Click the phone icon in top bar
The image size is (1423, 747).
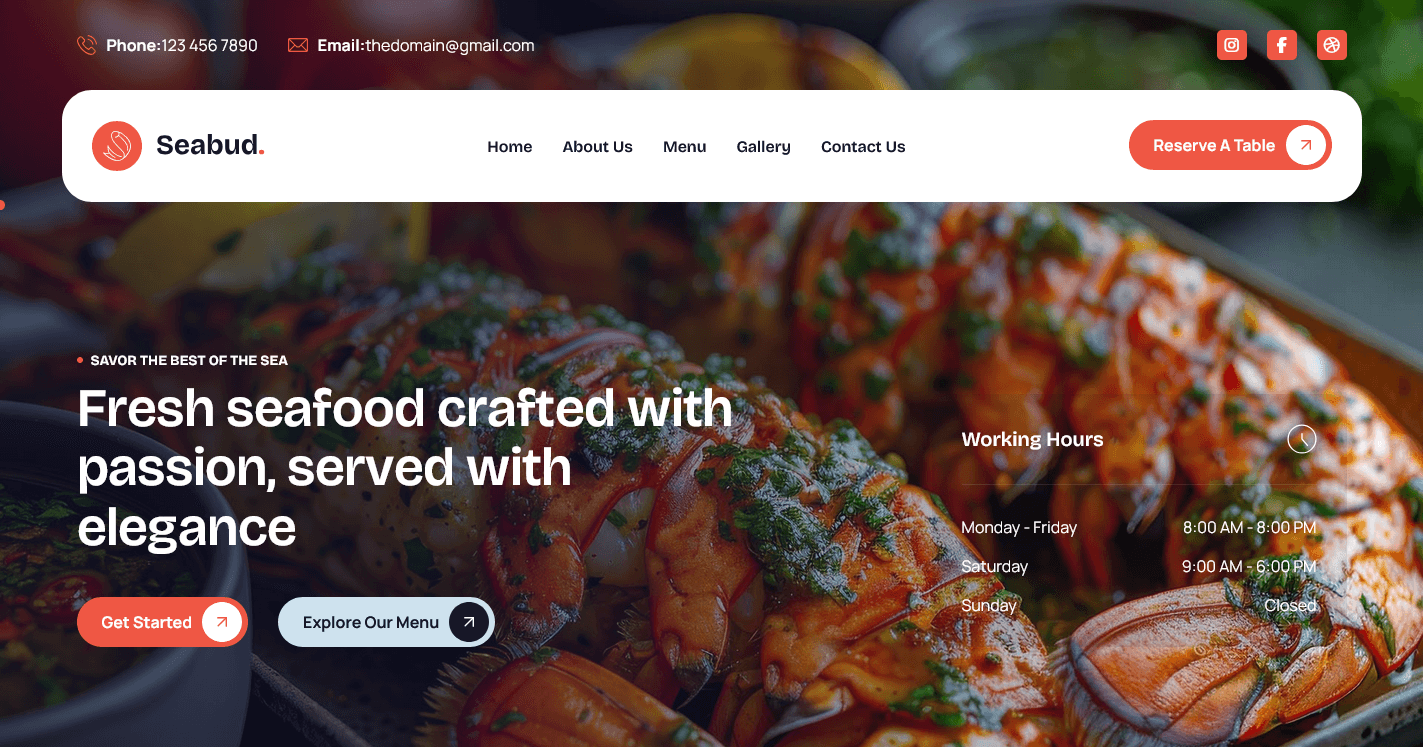[87, 45]
